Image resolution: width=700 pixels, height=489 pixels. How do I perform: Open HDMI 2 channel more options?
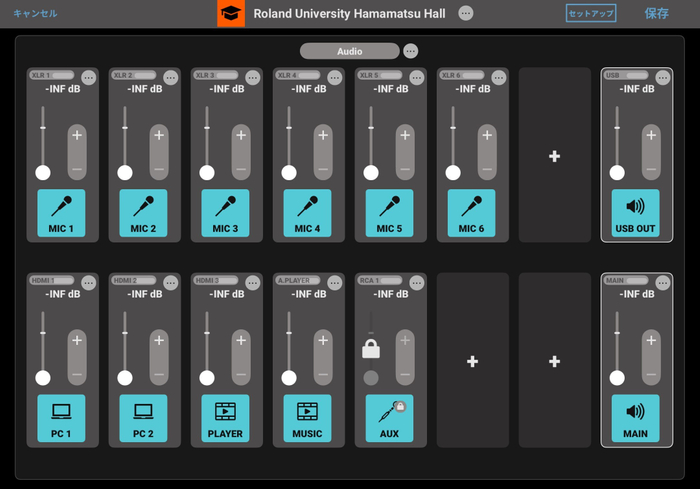click(x=171, y=283)
